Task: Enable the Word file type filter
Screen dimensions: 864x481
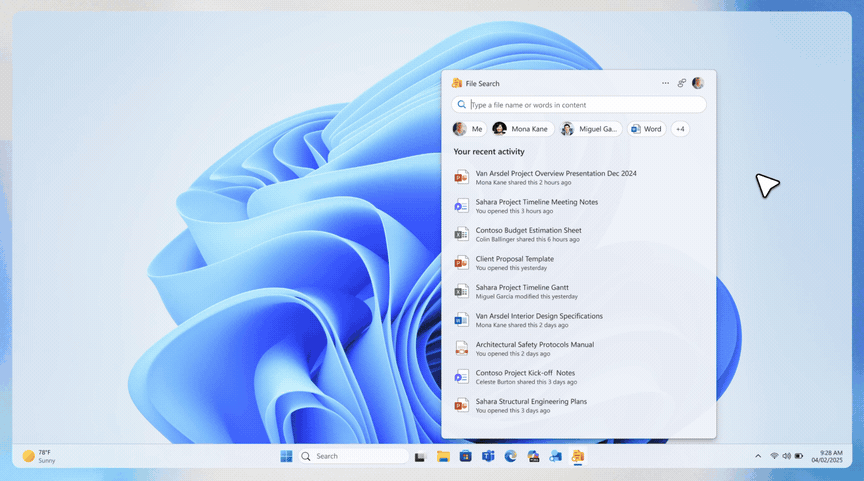Action: 647,129
